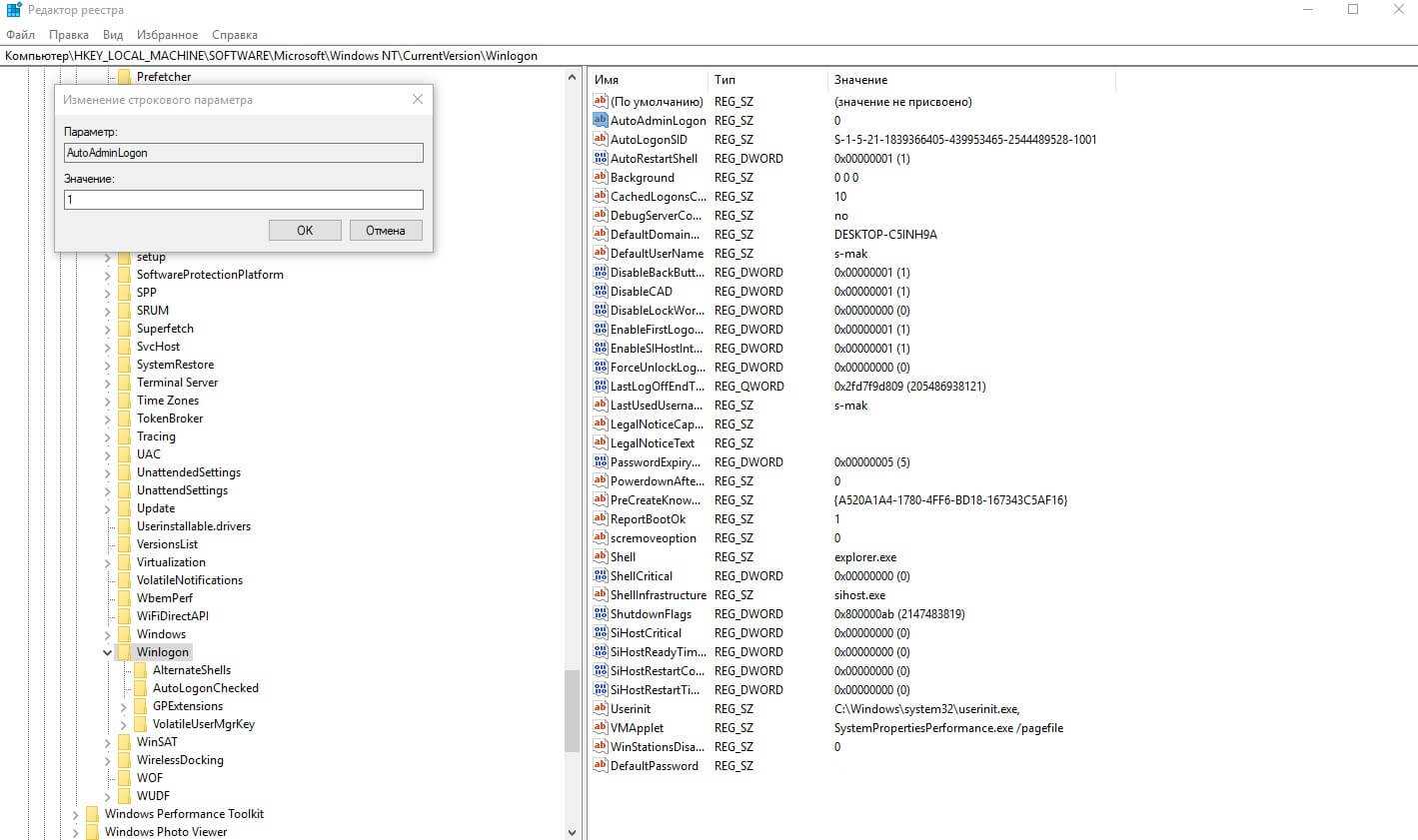Viewport: 1418px width, 840px height.
Task: Open the Избранное menu
Action: click(x=168, y=35)
